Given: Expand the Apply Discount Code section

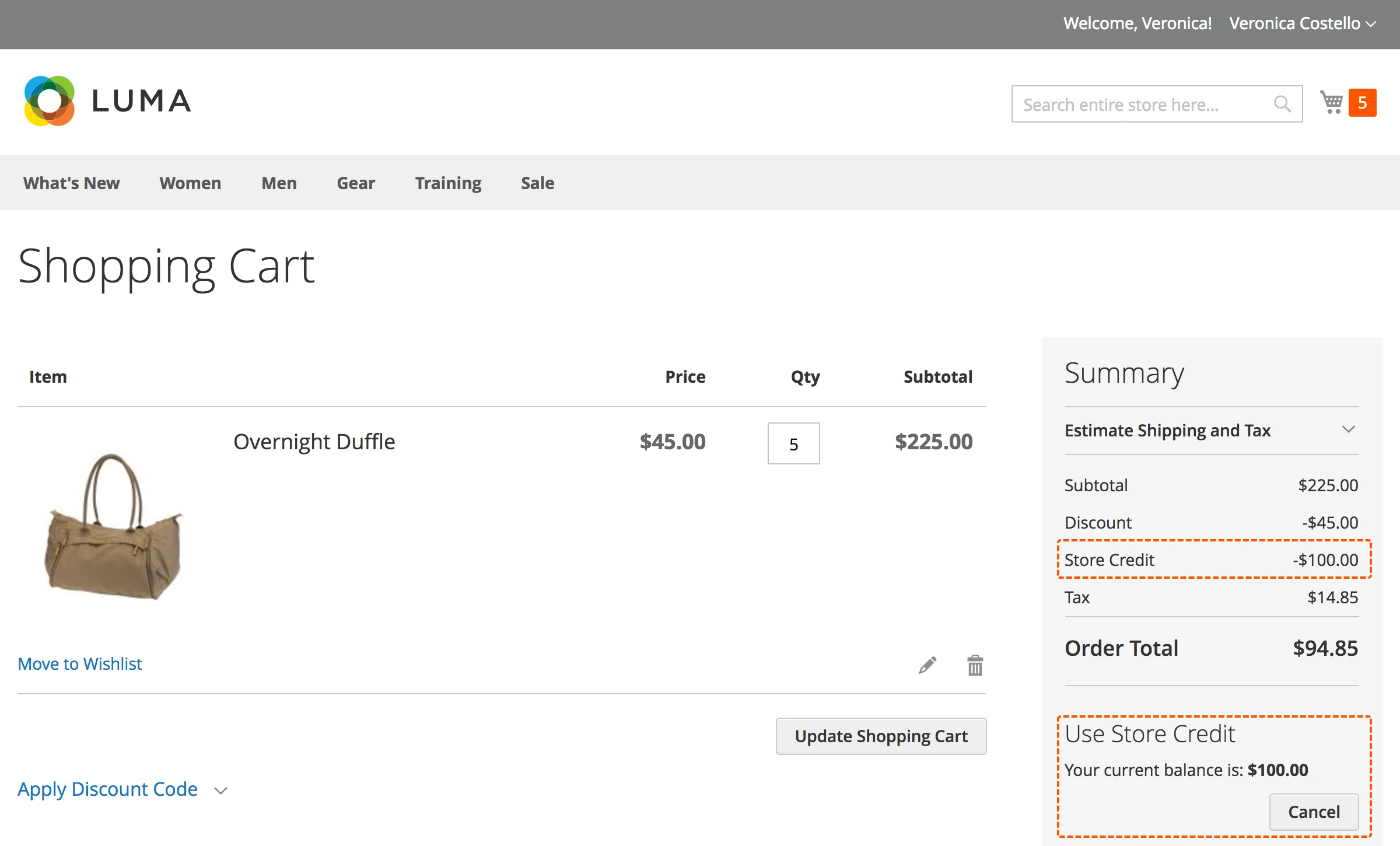Looking at the screenshot, I should 108,789.
